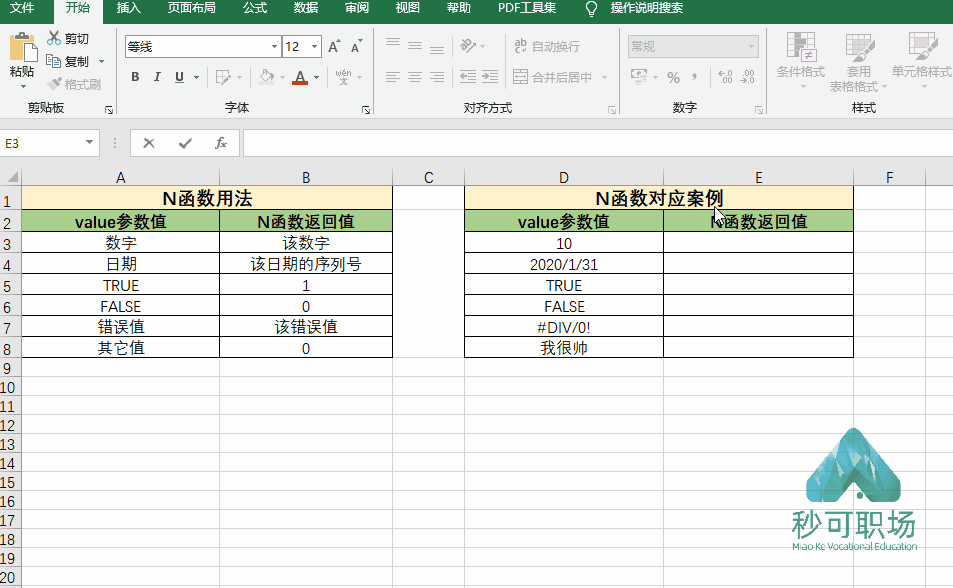This screenshot has height=588, width=953.
Task: Toggle Underline formatting
Action: [179, 77]
